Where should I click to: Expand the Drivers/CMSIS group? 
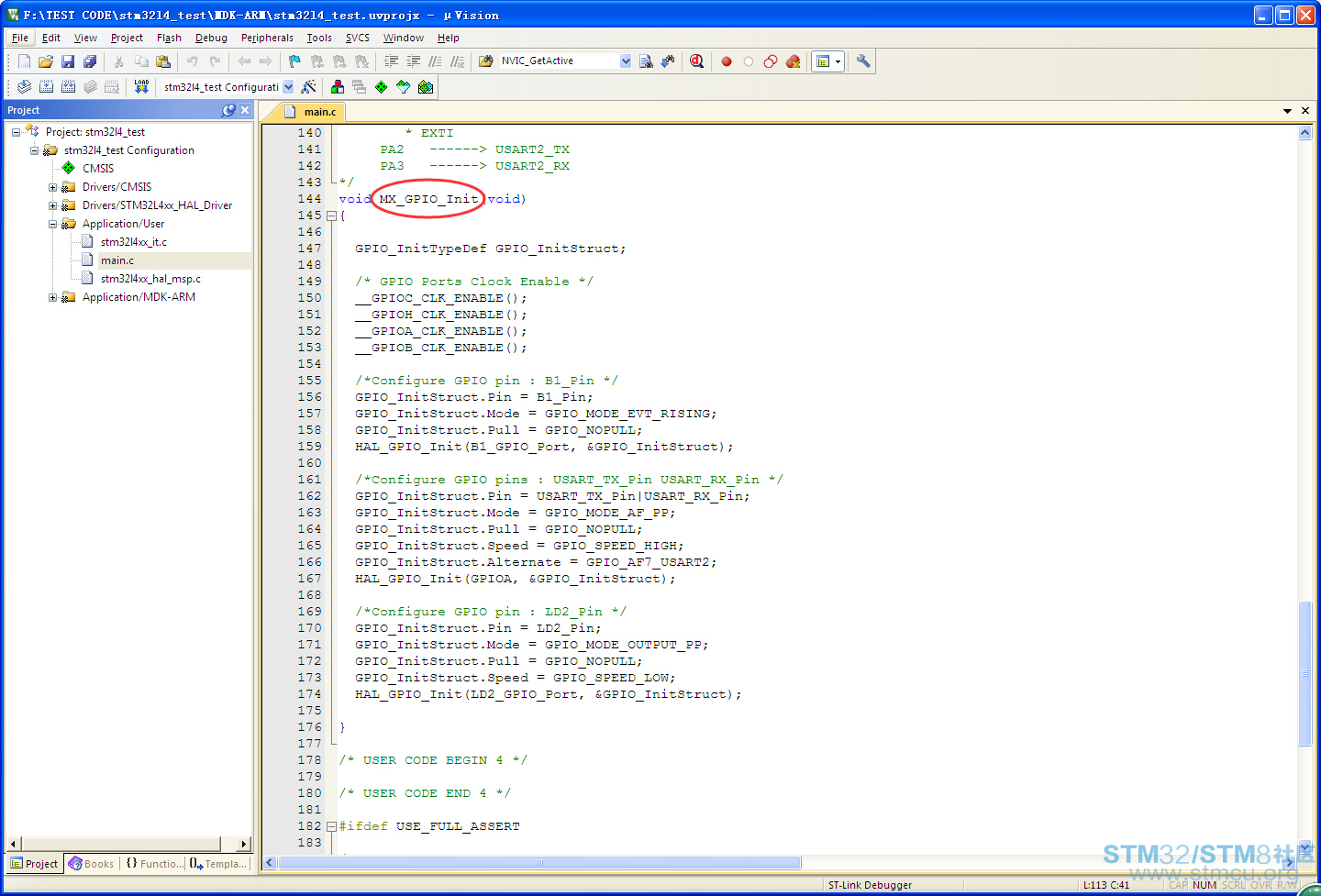[x=52, y=187]
